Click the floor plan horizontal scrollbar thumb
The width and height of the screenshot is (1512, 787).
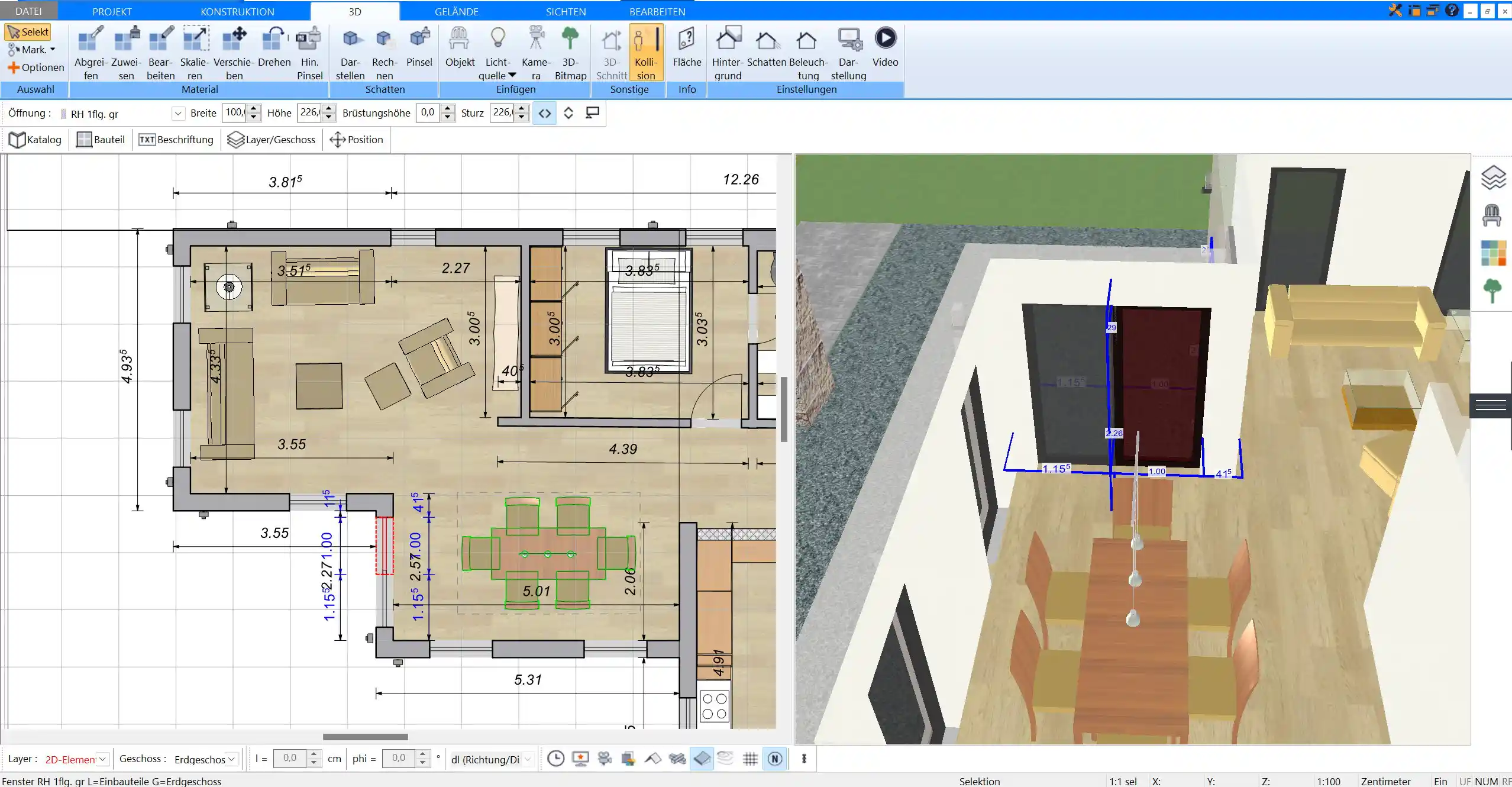[365, 737]
